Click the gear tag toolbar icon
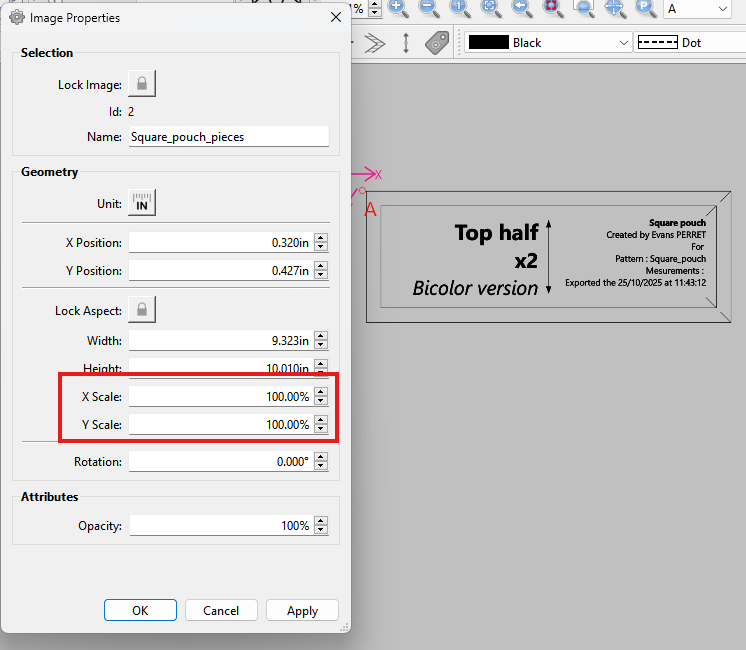Image resolution: width=746 pixels, height=650 pixels. [x=437, y=43]
